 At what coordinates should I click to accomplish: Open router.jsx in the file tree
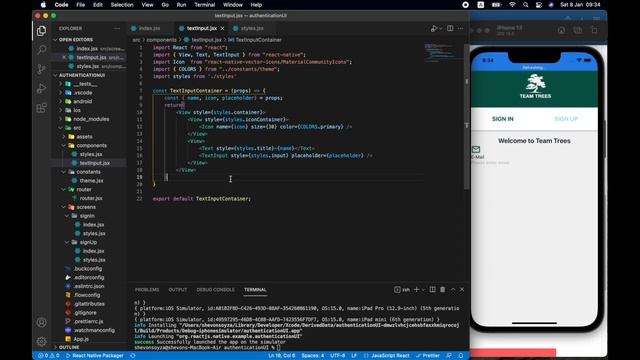click(x=91, y=198)
